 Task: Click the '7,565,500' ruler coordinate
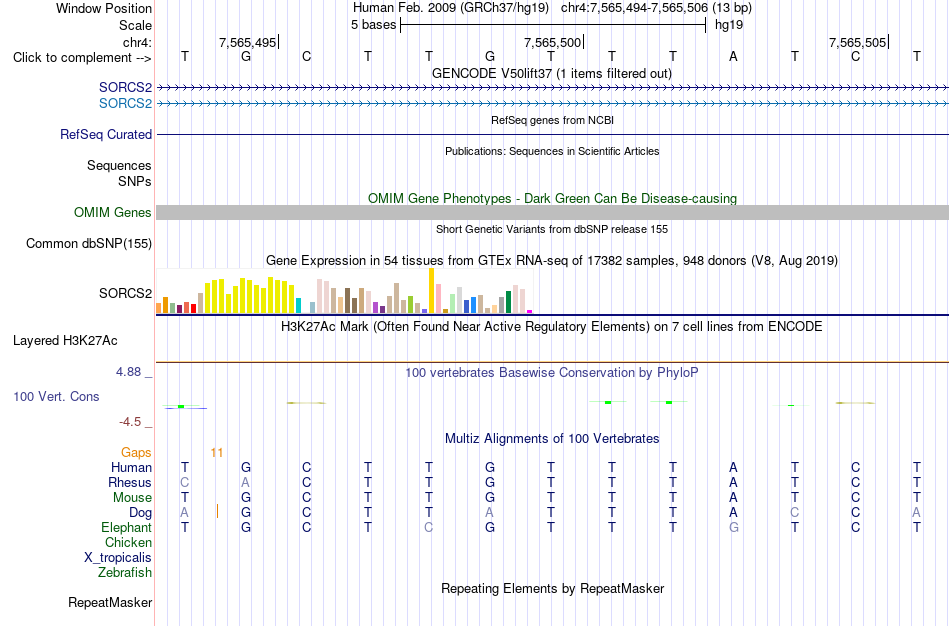[552, 42]
